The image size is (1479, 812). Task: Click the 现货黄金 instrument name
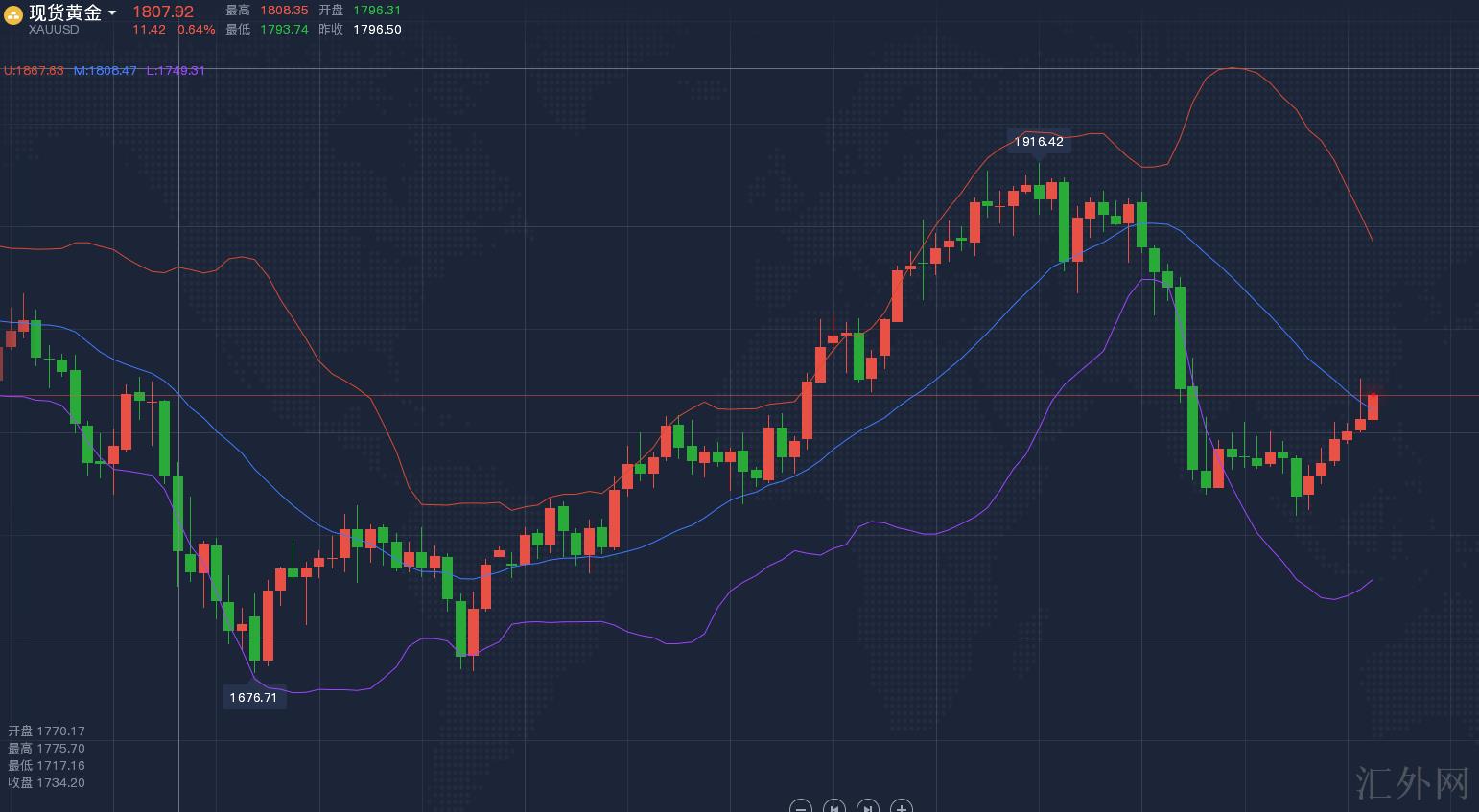tap(65, 12)
